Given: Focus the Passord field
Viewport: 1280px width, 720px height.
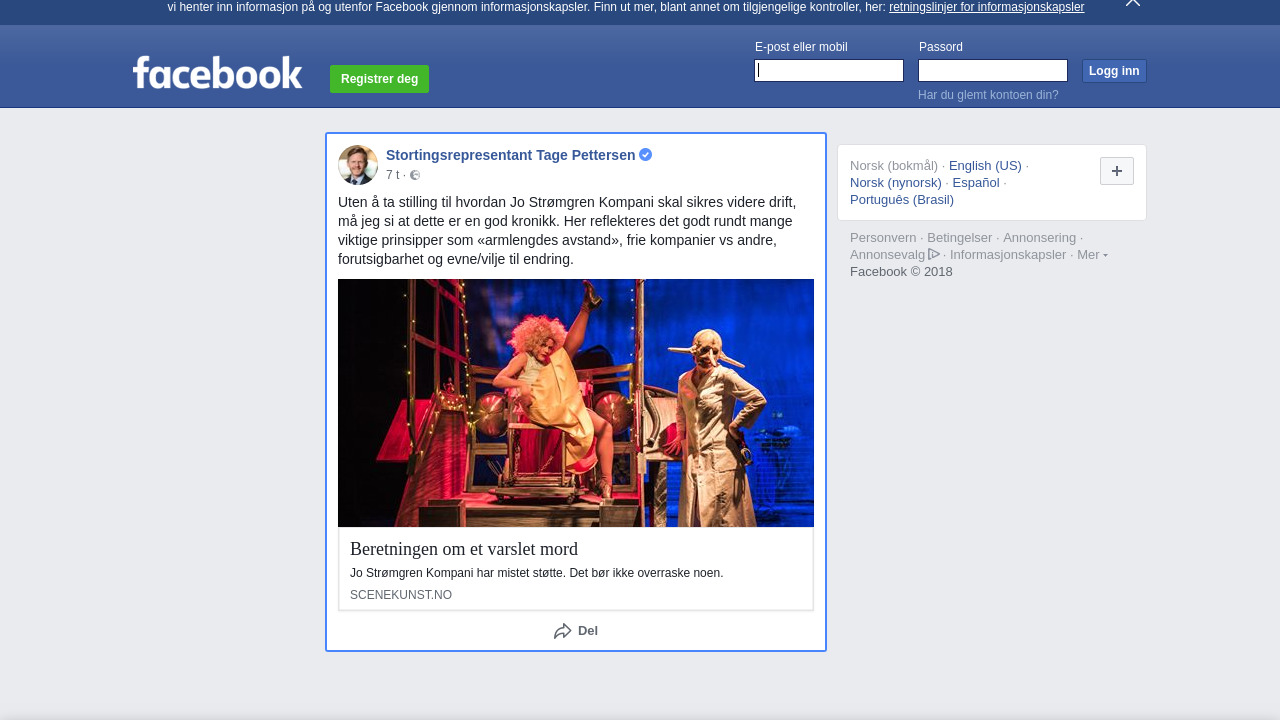Looking at the screenshot, I should (993, 70).
